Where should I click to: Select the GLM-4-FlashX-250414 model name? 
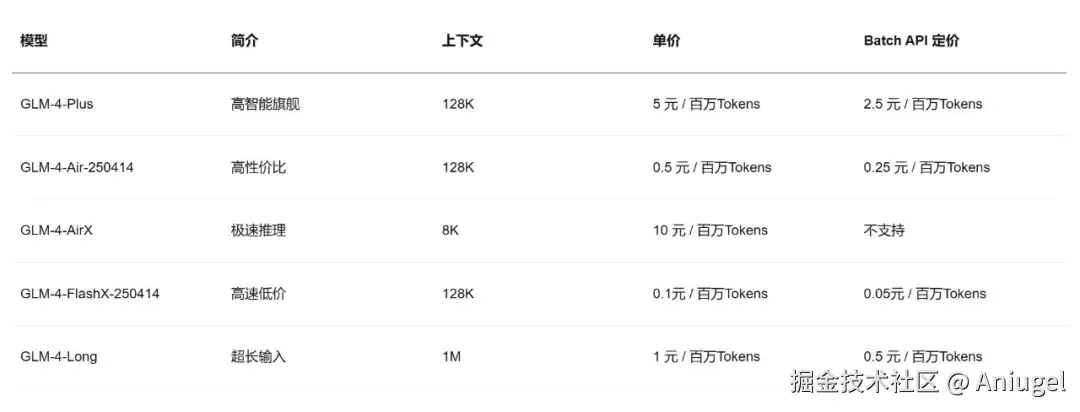(x=90, y=293)
